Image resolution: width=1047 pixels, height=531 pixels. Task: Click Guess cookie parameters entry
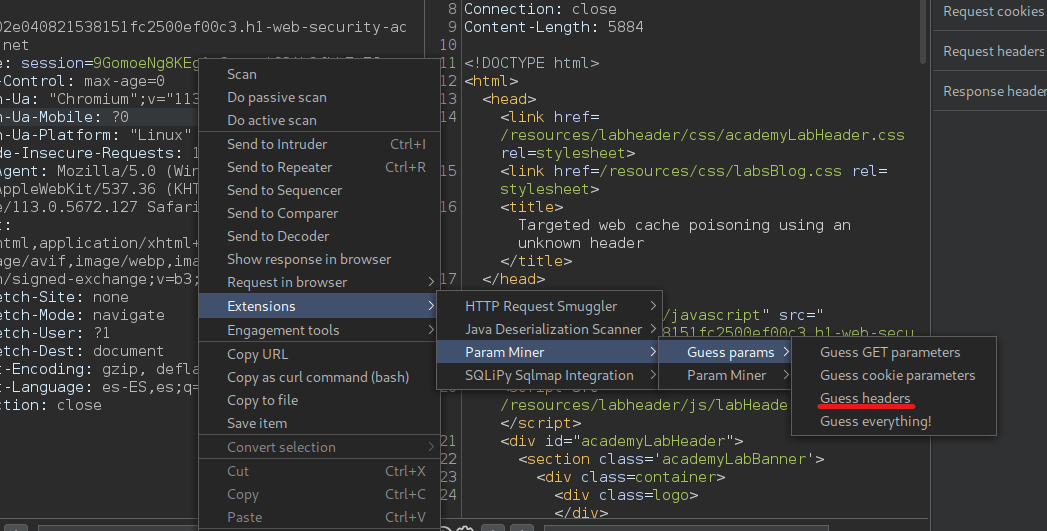pos(897,375)
